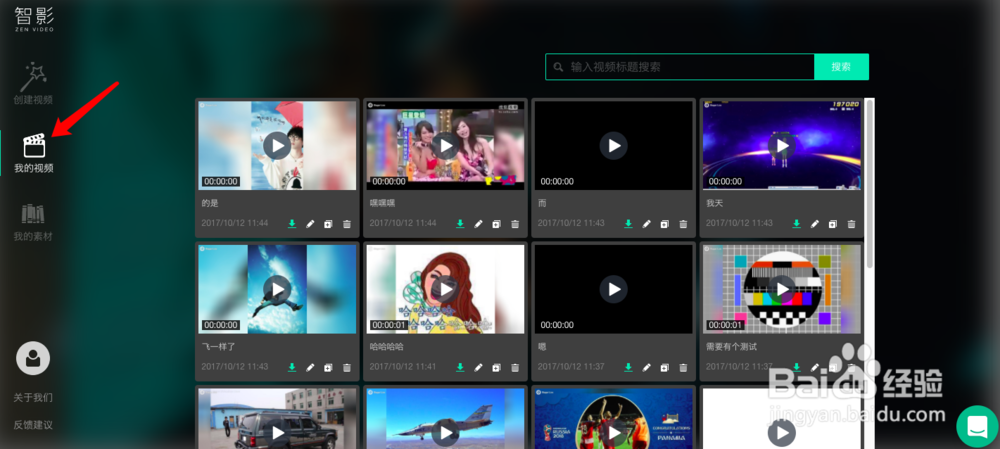Play the 哈哈哈哈 video
This screenshot has width=1000, height=449.
pos(445,289)
